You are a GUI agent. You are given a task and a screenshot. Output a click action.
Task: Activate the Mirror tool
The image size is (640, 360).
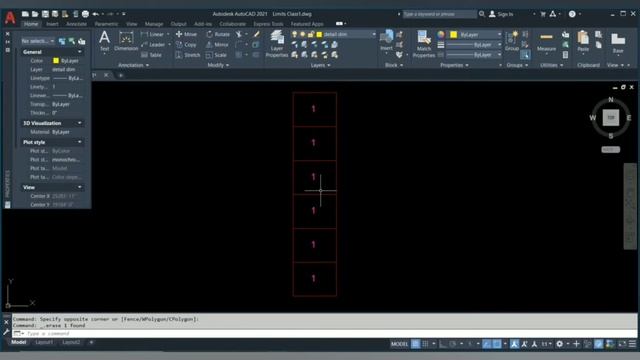click(x=217, y=44)
